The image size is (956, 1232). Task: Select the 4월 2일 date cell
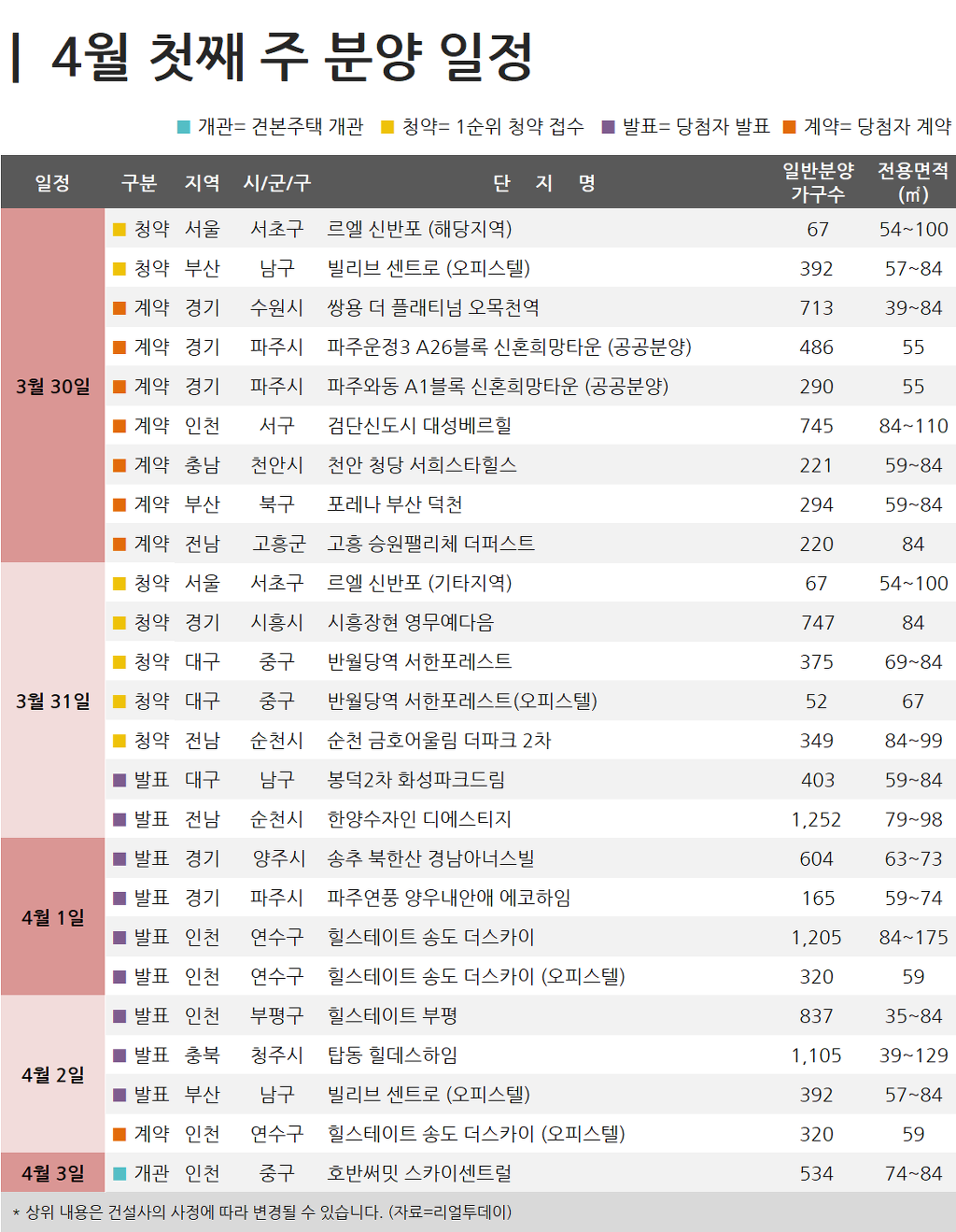53,1074
